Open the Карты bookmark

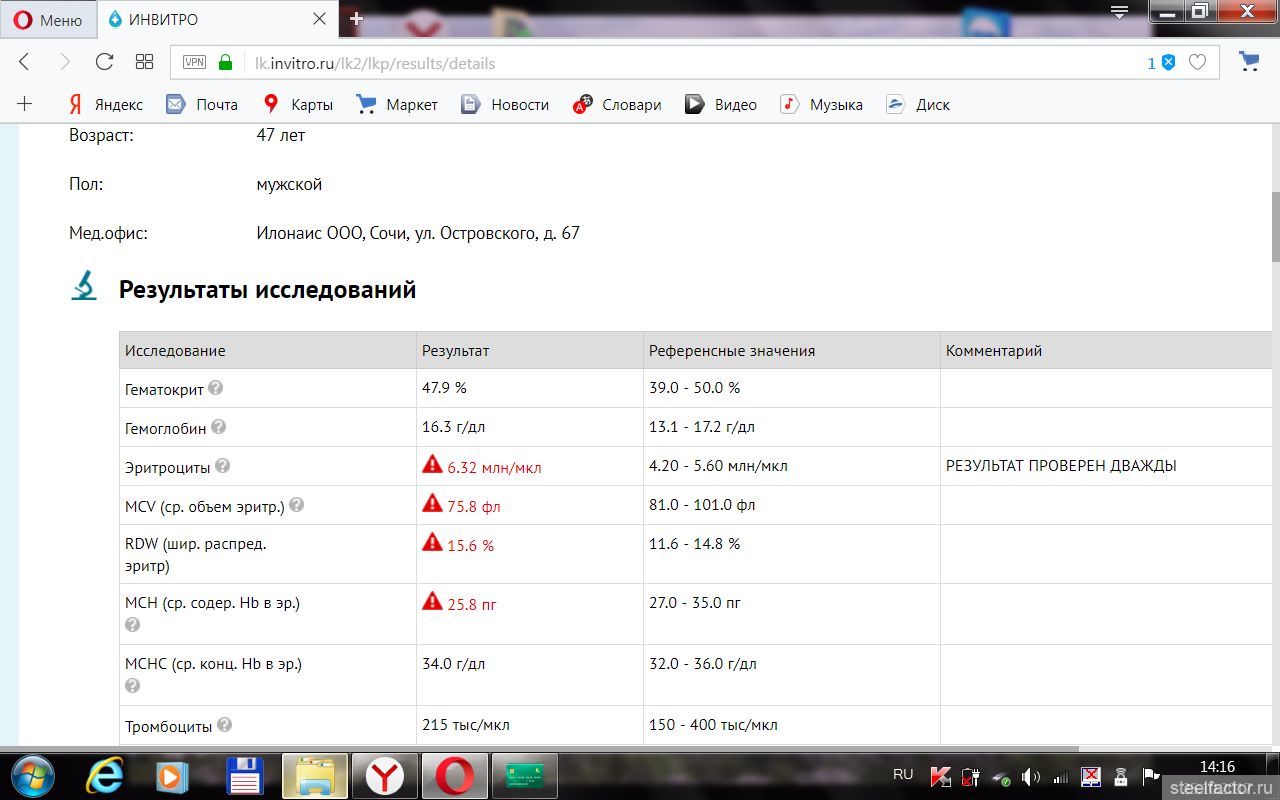pyautogui.click(x=298, y=104)
